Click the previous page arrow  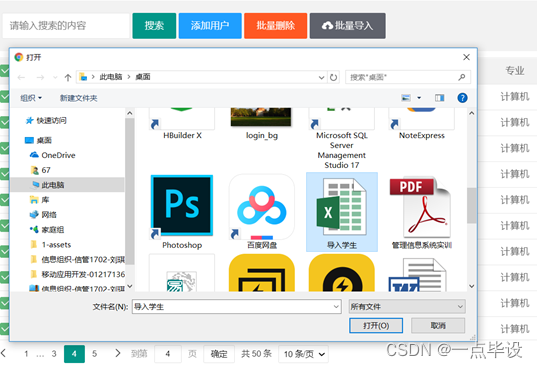pos(3,353)
